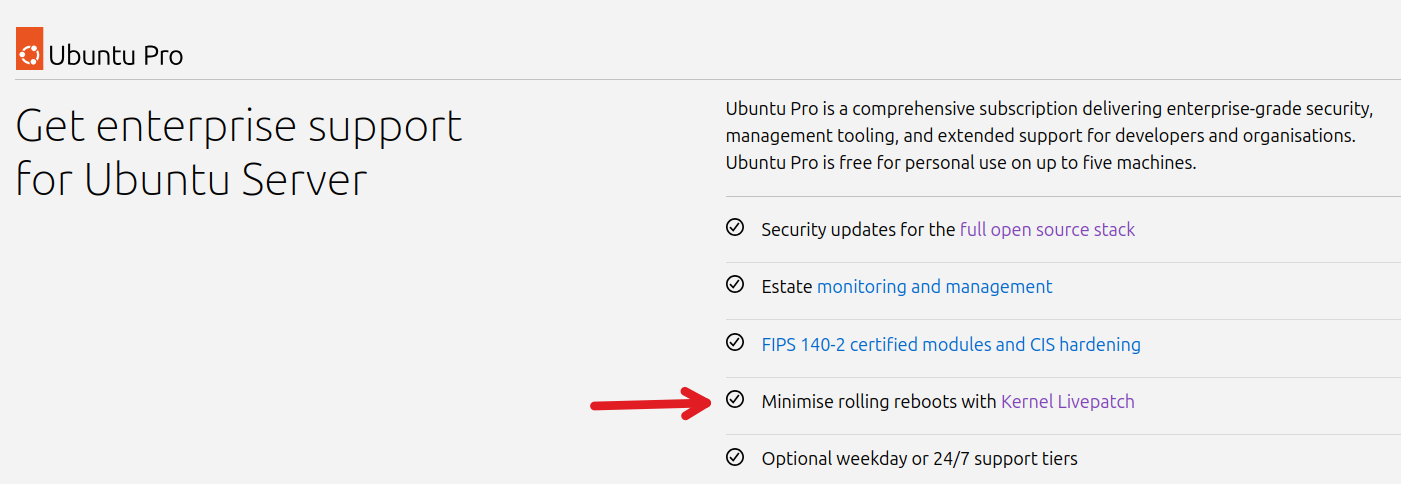Follow the "monitoring and management" link
Image resolution: width=1401 pixels, height=484 pixels.
pos(934,287)
